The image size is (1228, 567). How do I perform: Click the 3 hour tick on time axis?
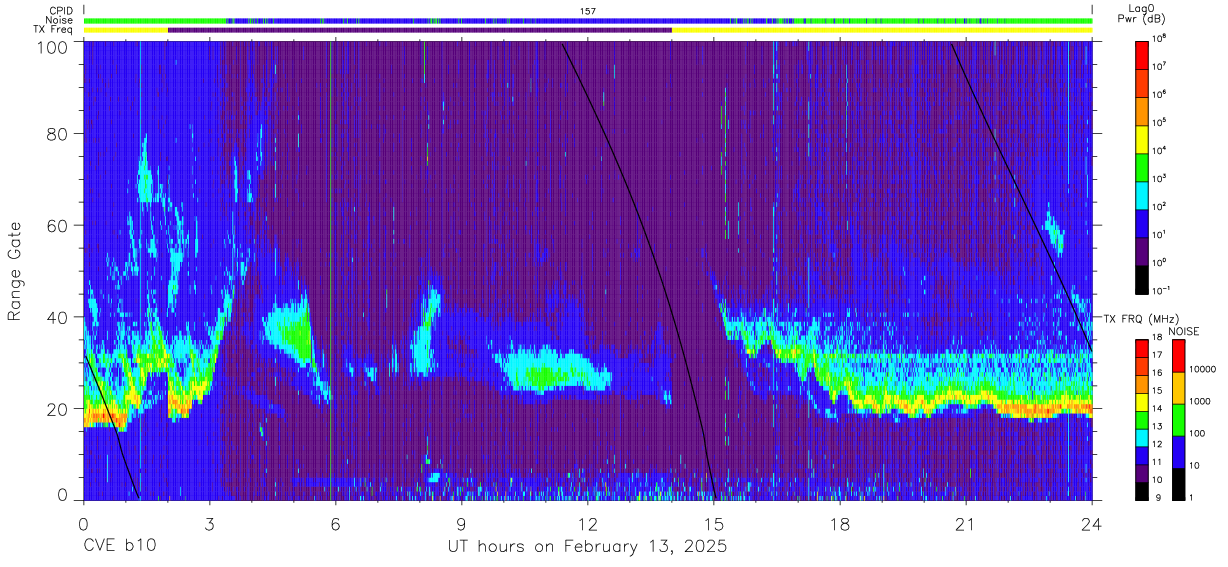(x=210, y=523)
